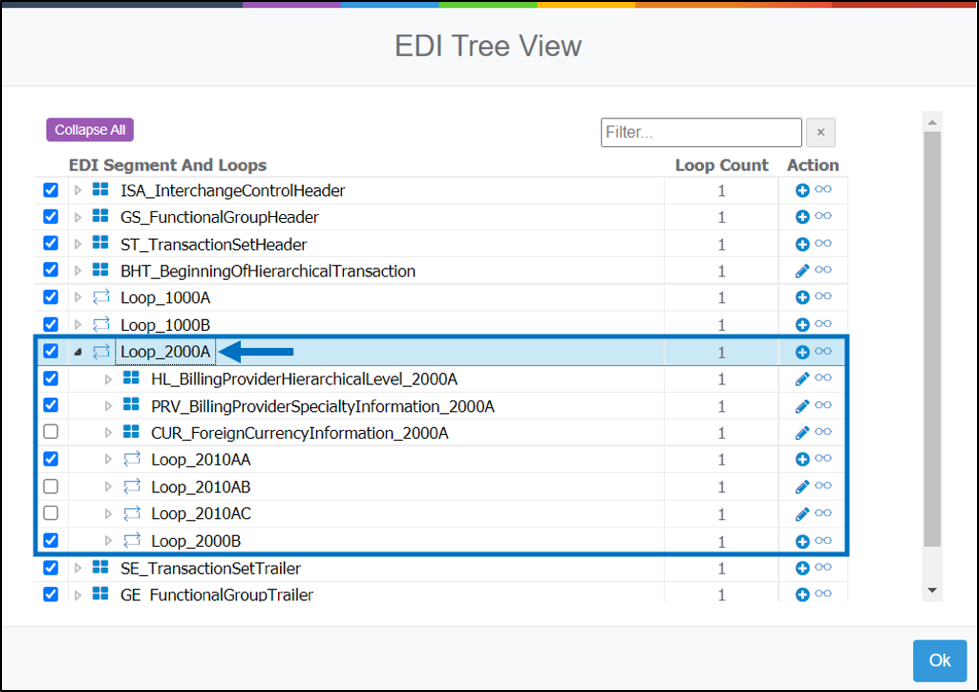Screen dimensions: 979x692
Task: Click plus icon for SE_TransactionSetTrailer row
Action: (x=802, y=568)
